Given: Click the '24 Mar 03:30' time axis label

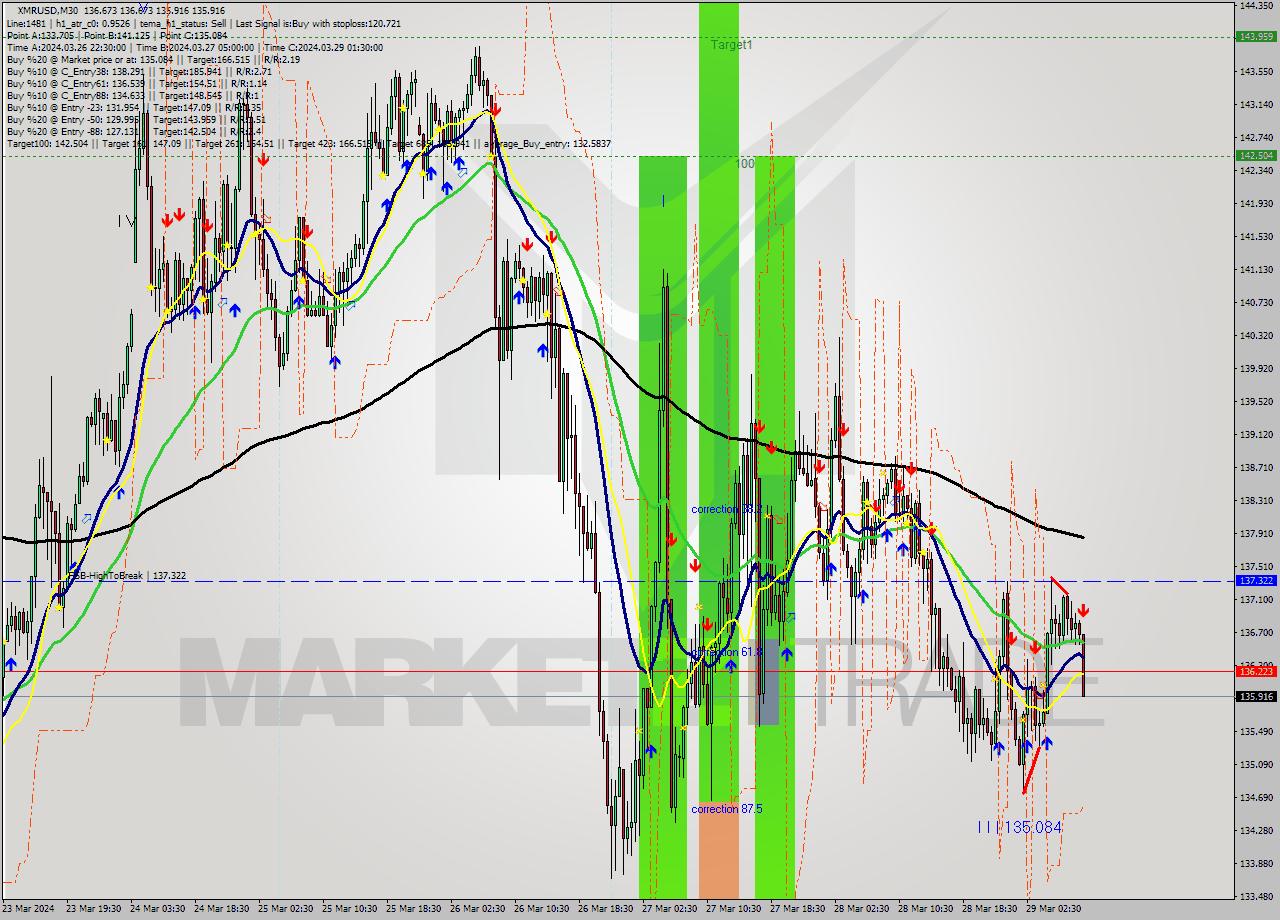Looking at the screenshot, I should click(158, 909).
